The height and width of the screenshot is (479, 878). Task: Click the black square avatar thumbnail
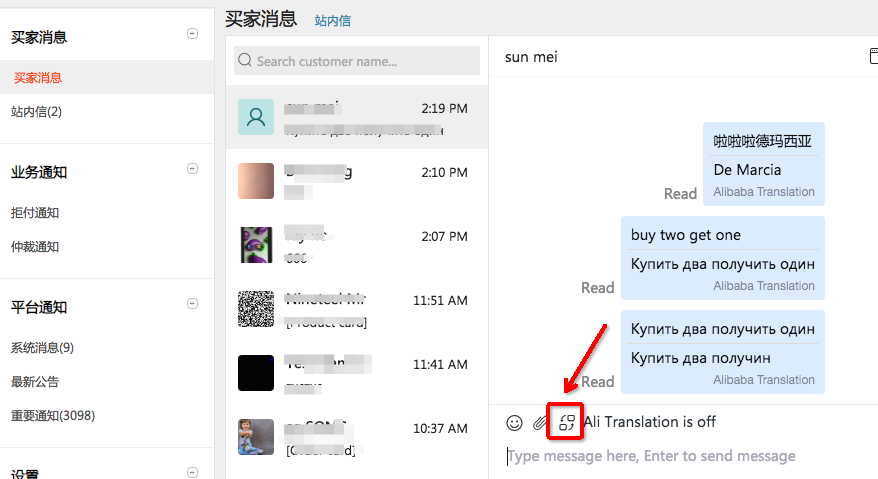click(256, 373)
